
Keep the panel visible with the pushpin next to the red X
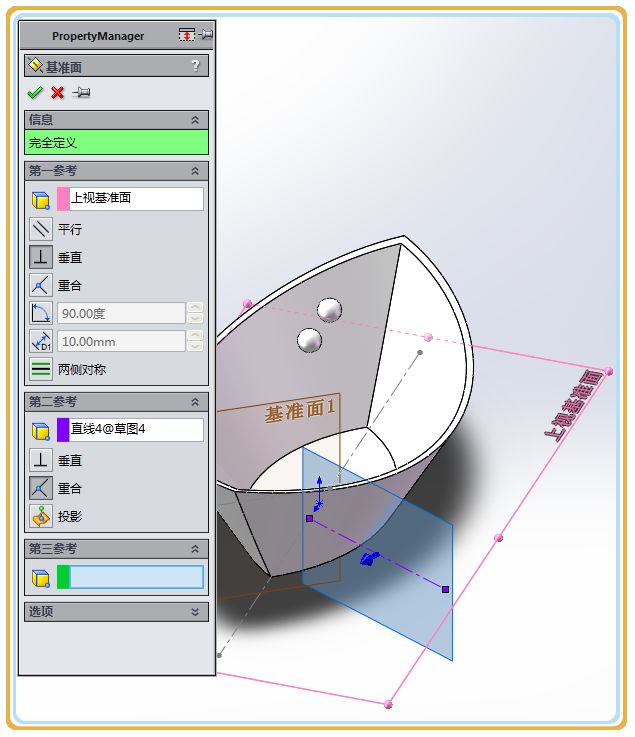click(x=81, y=92)
